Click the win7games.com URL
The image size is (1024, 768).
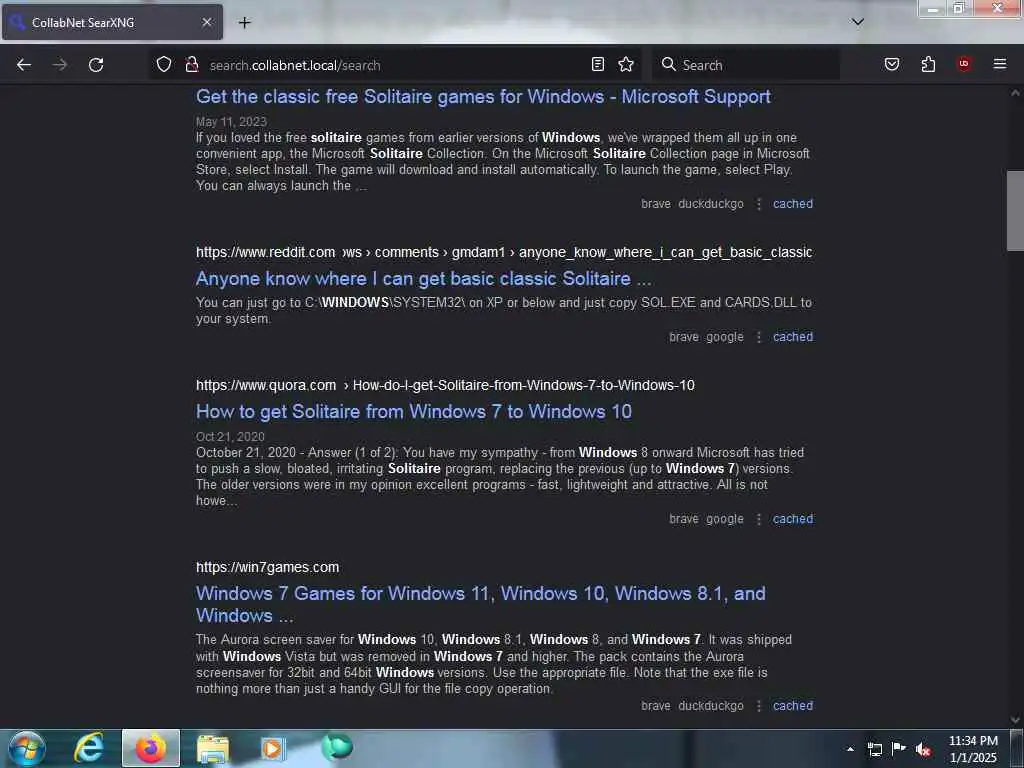(x=267, y=568)
